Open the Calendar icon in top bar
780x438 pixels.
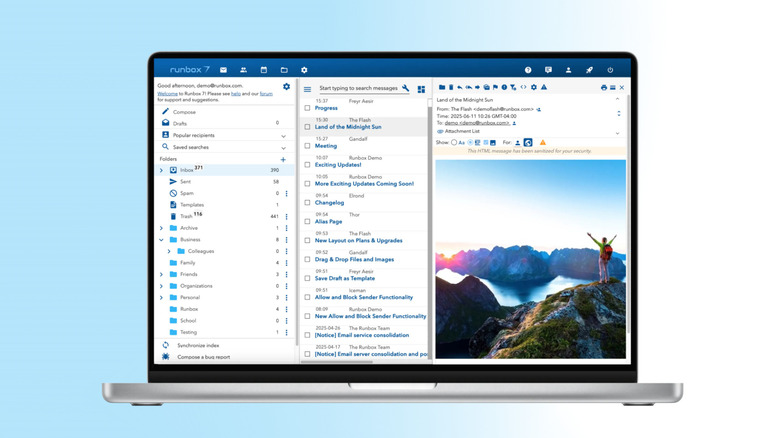pos(264,70)
